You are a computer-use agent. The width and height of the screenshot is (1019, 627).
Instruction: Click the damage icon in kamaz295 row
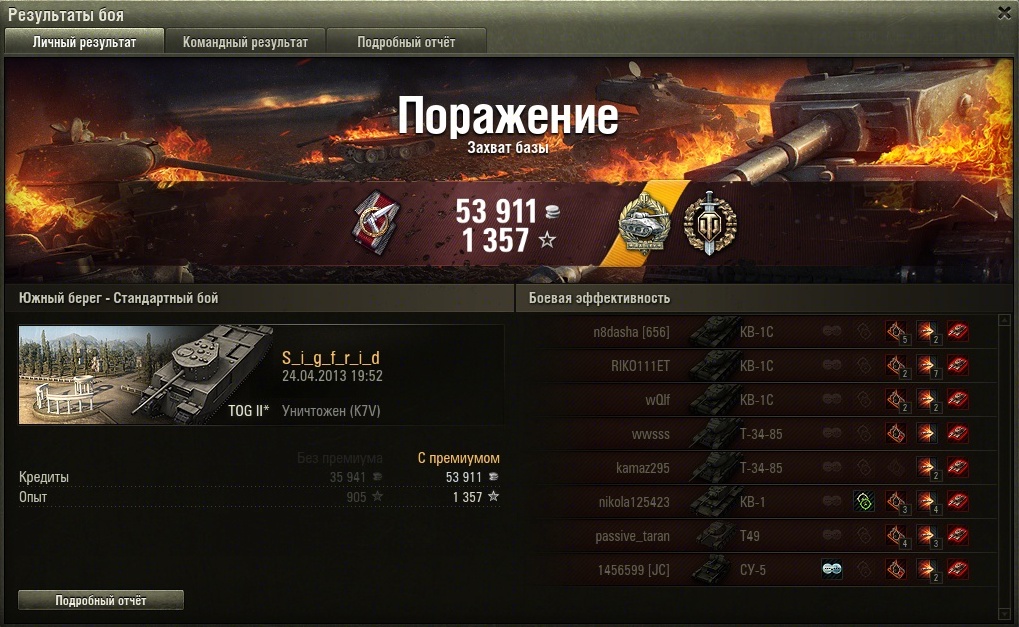point(927,468)
